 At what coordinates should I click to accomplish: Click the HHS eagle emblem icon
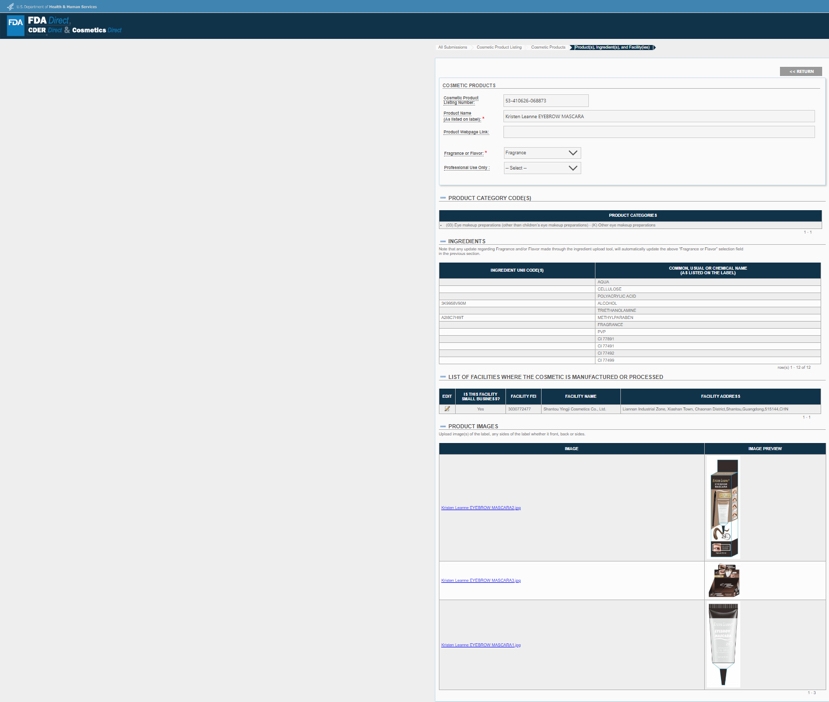pos(10,6)
